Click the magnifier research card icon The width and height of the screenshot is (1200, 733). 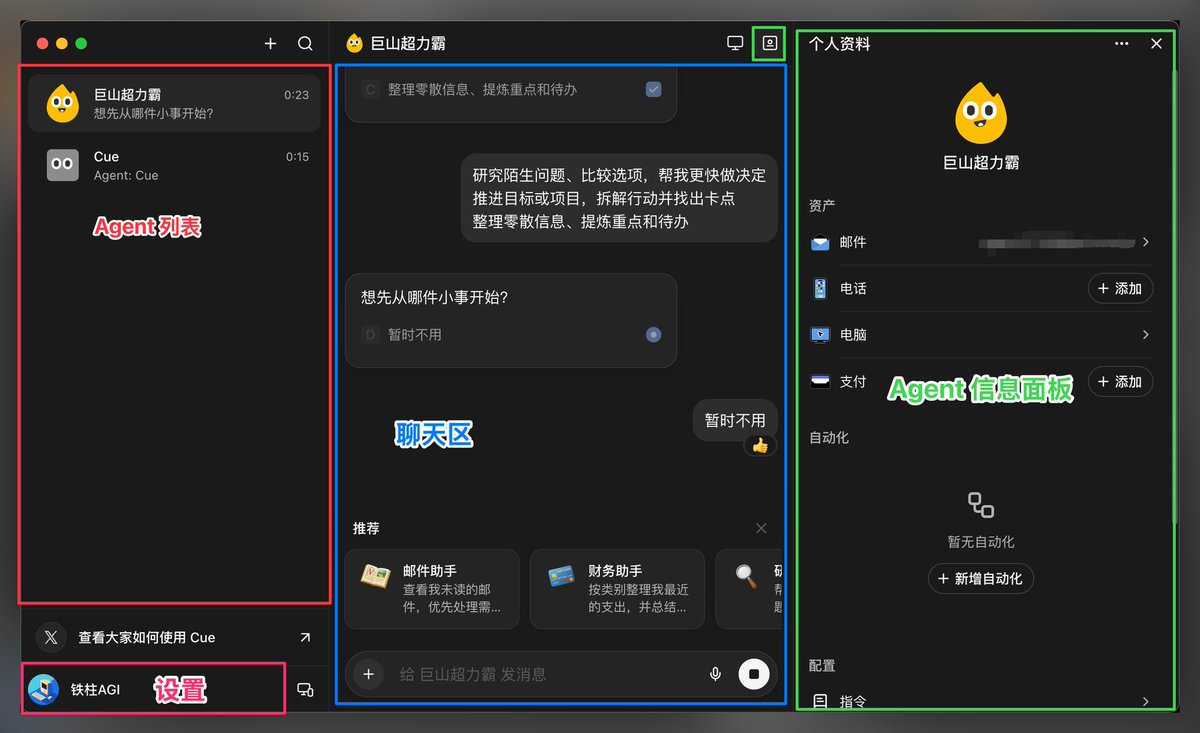click(x=747, y=576)
